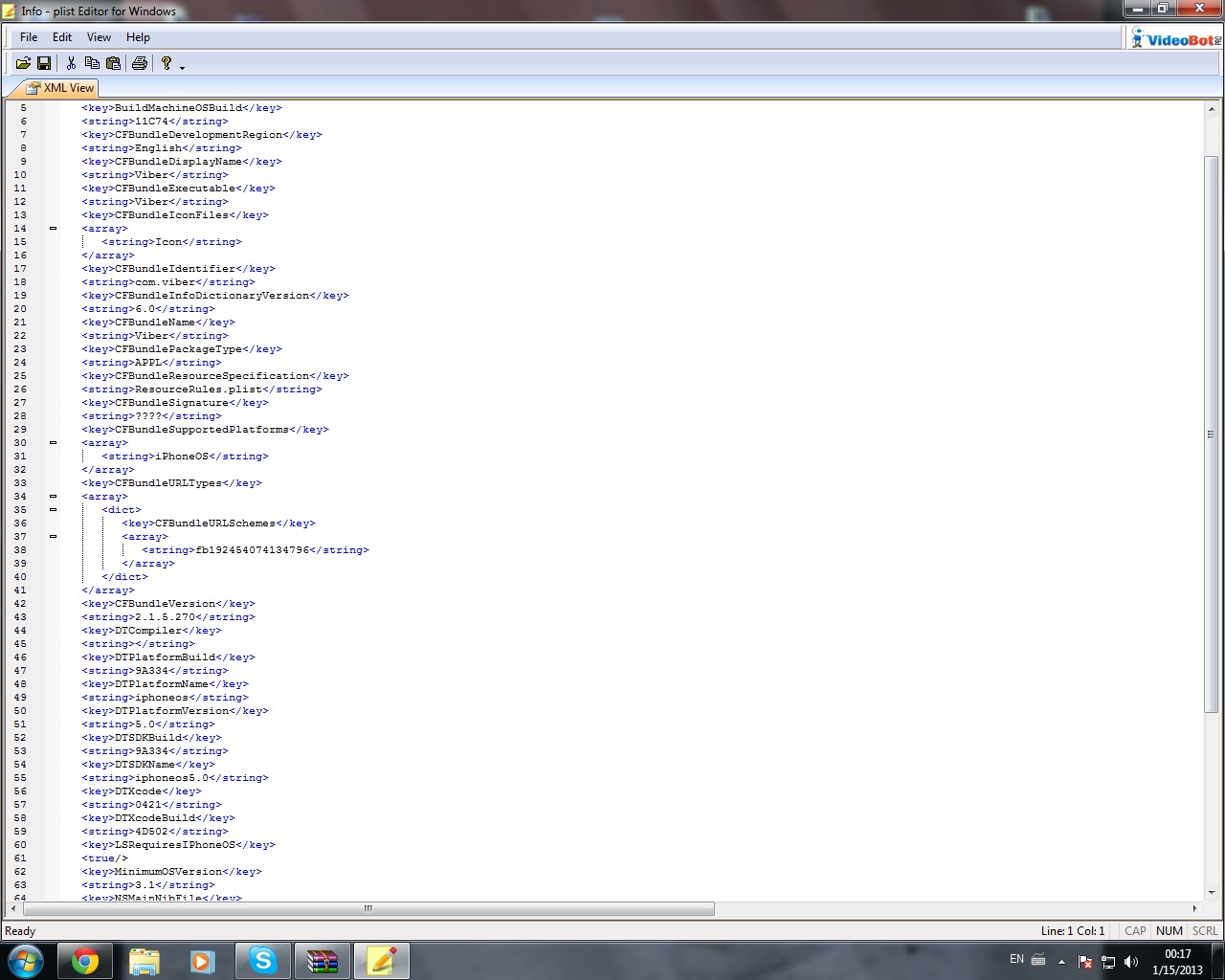Viewport: 1225px width, 980px height.
Task: Launch Google Chrome from the taskbar
Action: pyautogui.click(x=85, y=961)
